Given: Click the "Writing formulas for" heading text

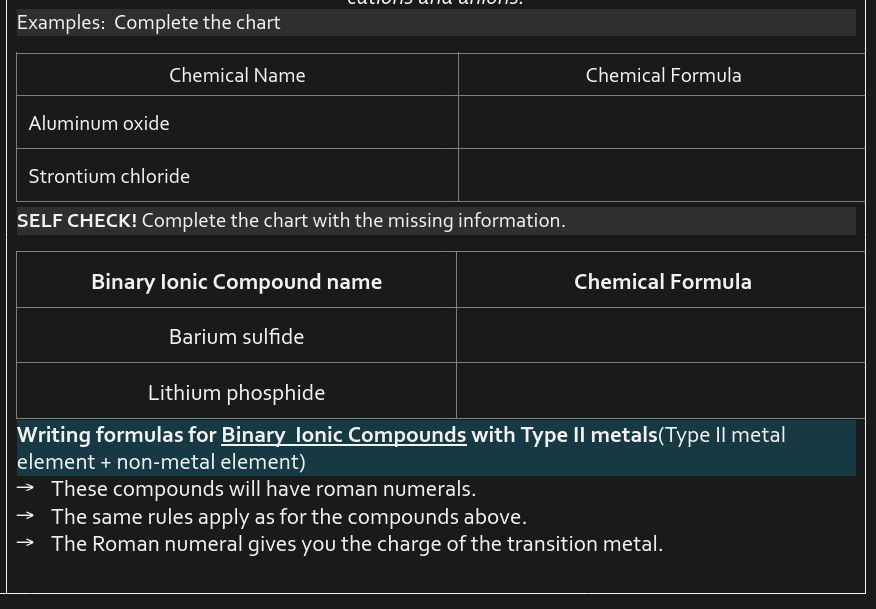Looking at the screenshot, I should [116, 435].
